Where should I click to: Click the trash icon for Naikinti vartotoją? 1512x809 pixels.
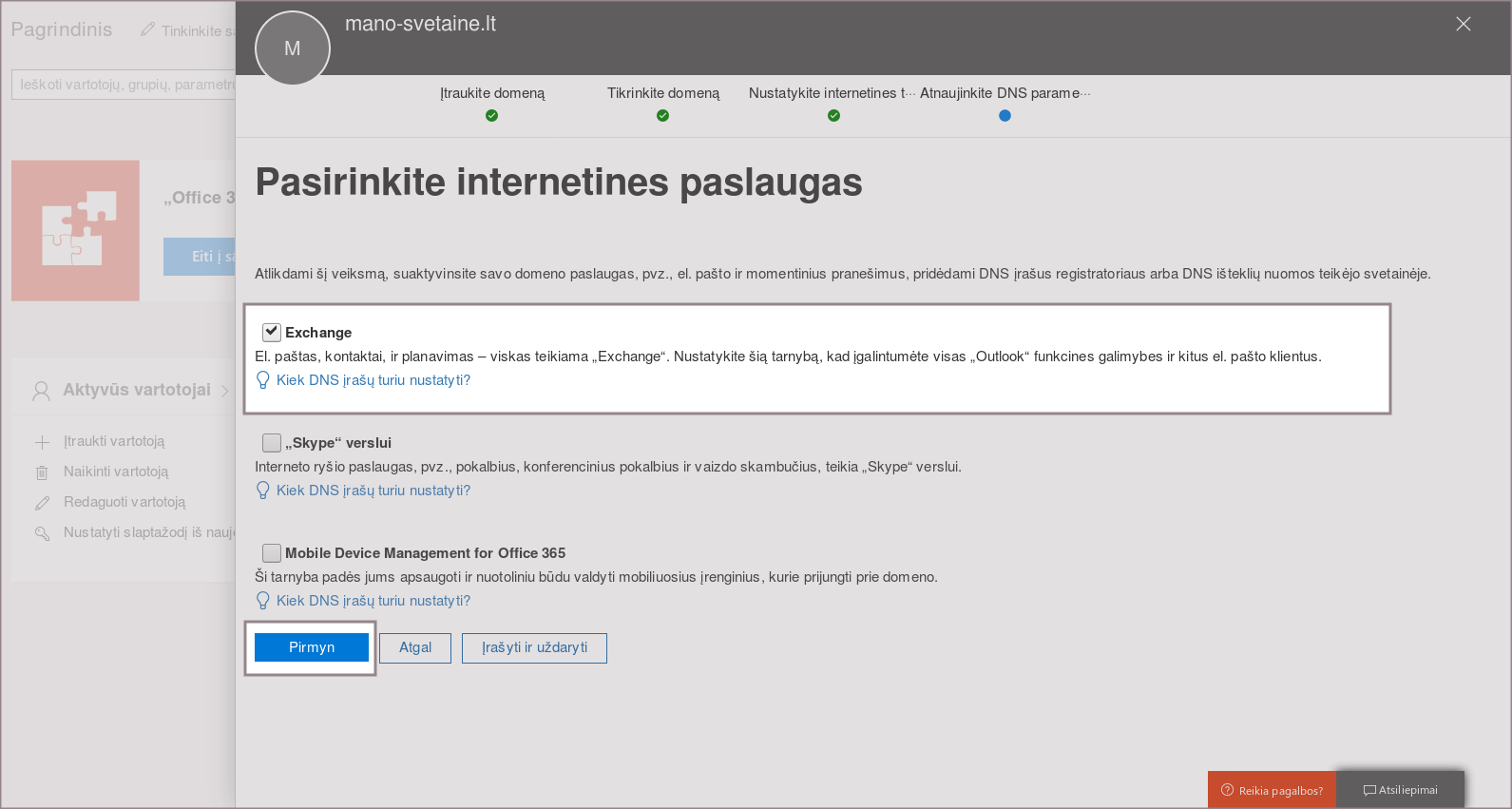pyautogui.click(x=42, y=472)
